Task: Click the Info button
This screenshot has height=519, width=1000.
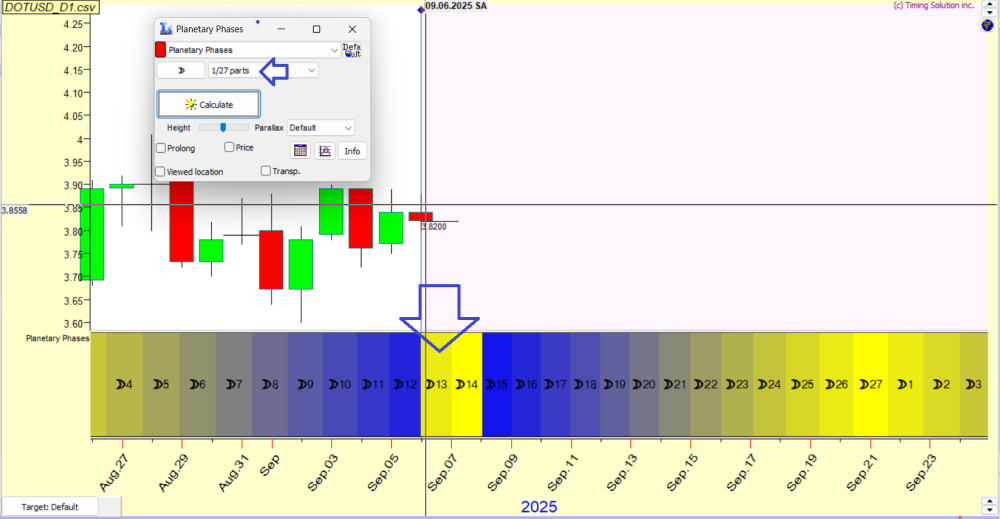Action: pos(352,151)
